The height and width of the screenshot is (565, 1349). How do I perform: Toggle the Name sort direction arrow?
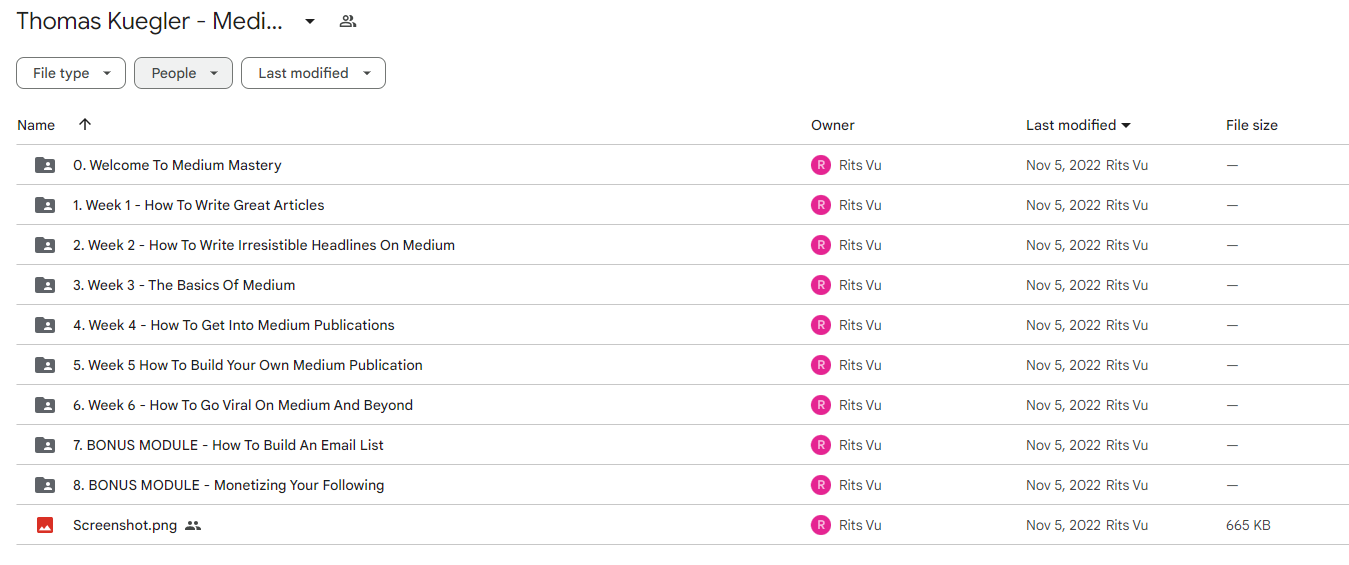(85, 125)
